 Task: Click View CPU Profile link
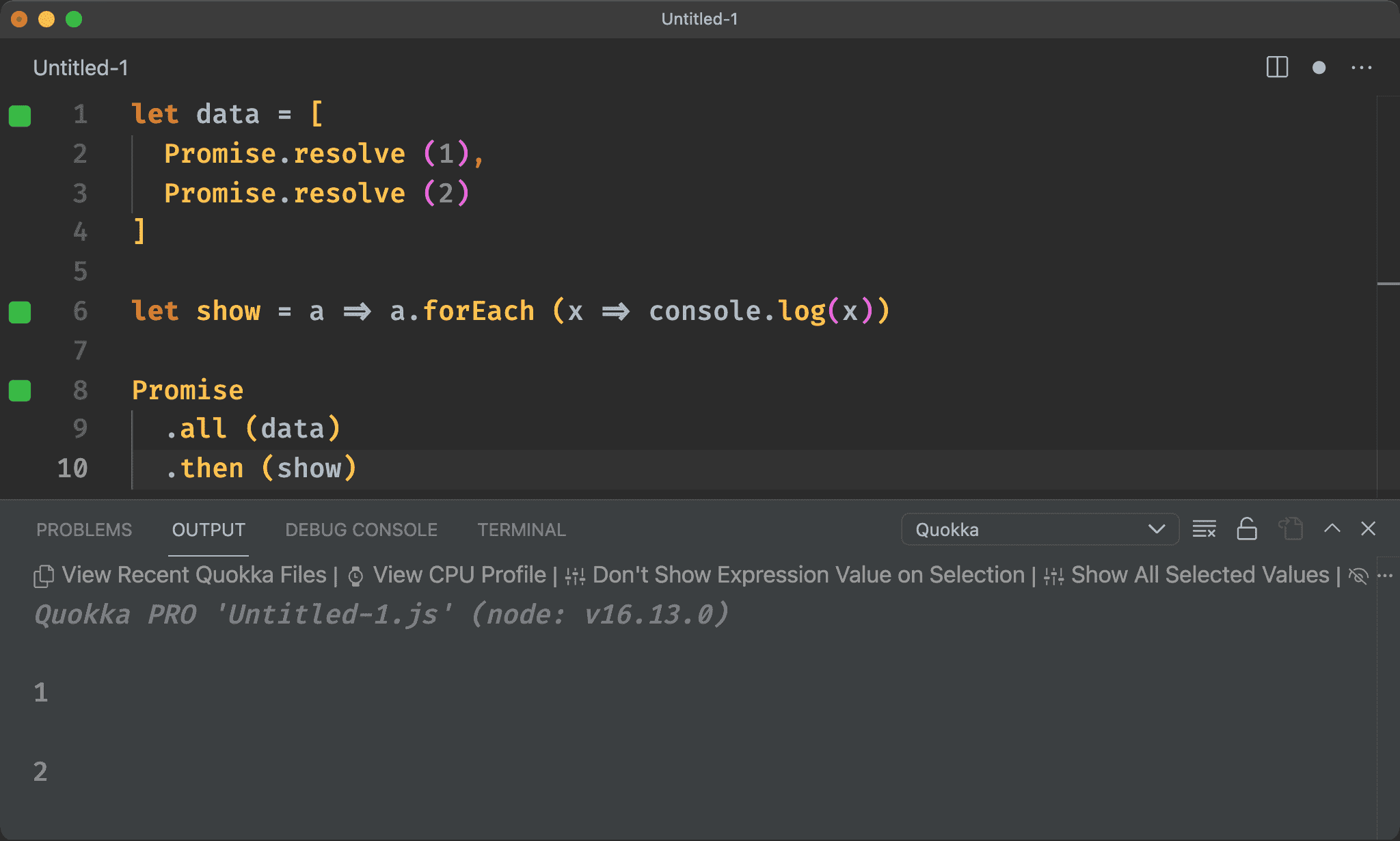point(459,575)
